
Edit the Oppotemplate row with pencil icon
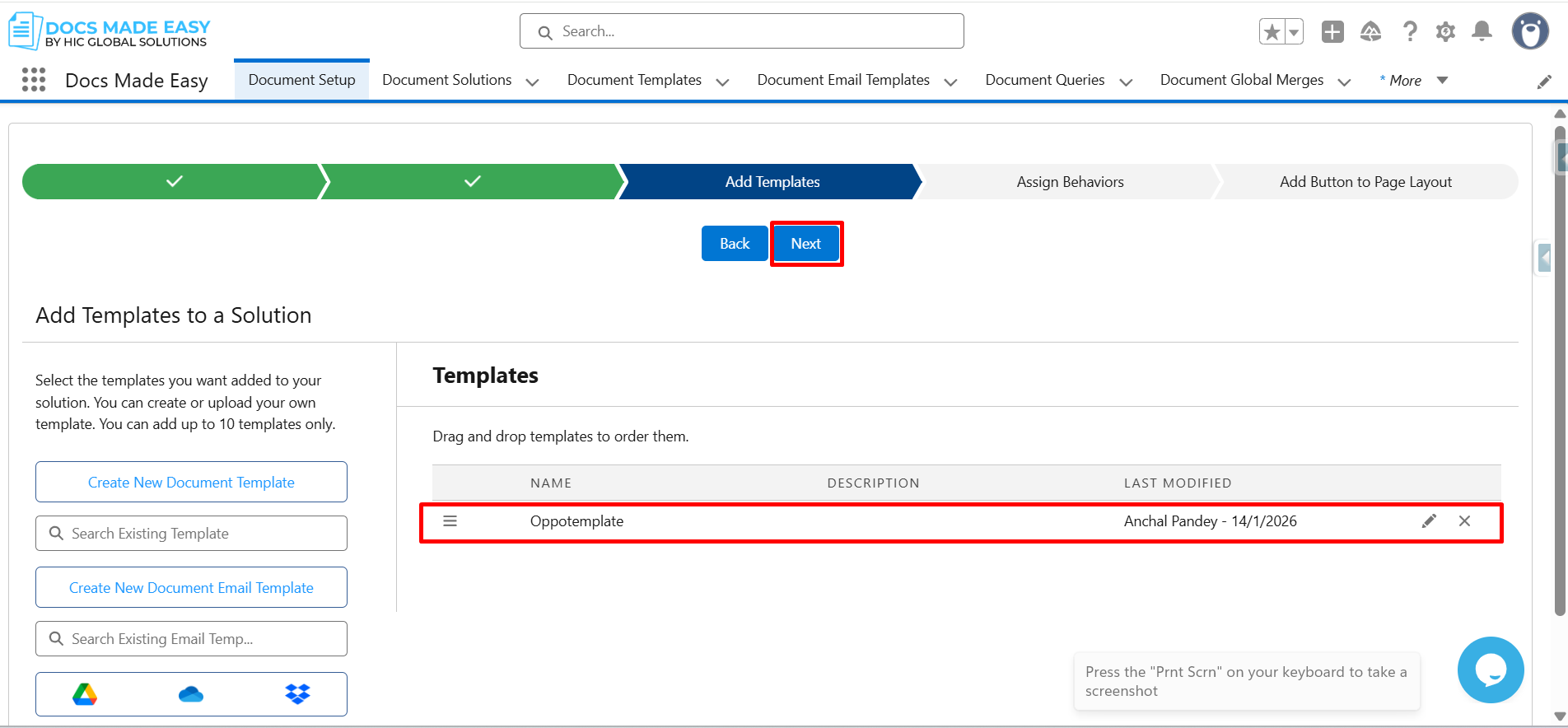[x=1429, y=521]
